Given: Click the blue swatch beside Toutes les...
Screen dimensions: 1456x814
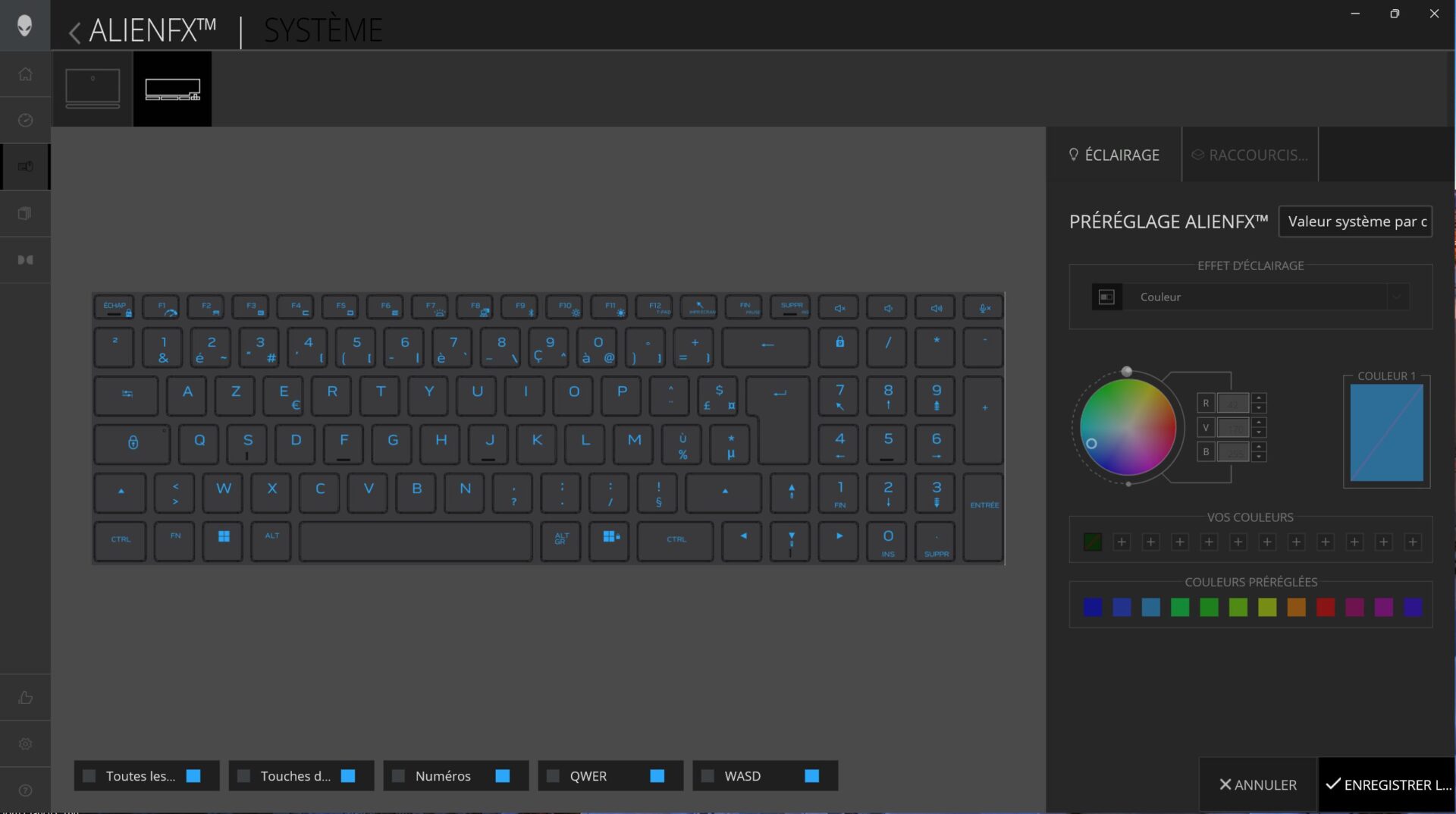Looking at the screenshot, I should pyautogui.click(x=193, y=776).
